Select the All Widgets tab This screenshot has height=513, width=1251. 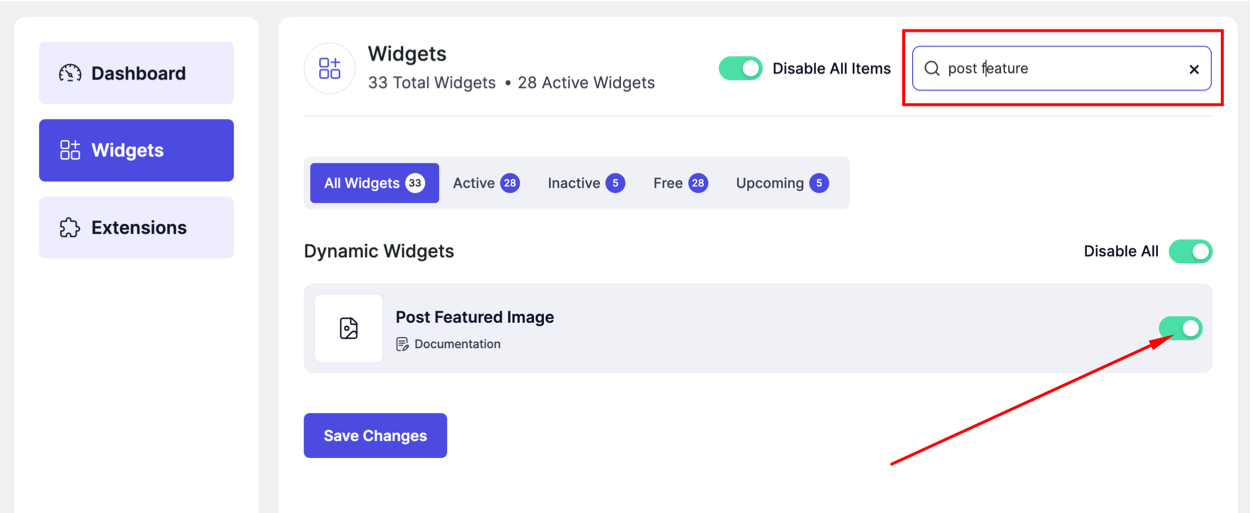point(374,183)
